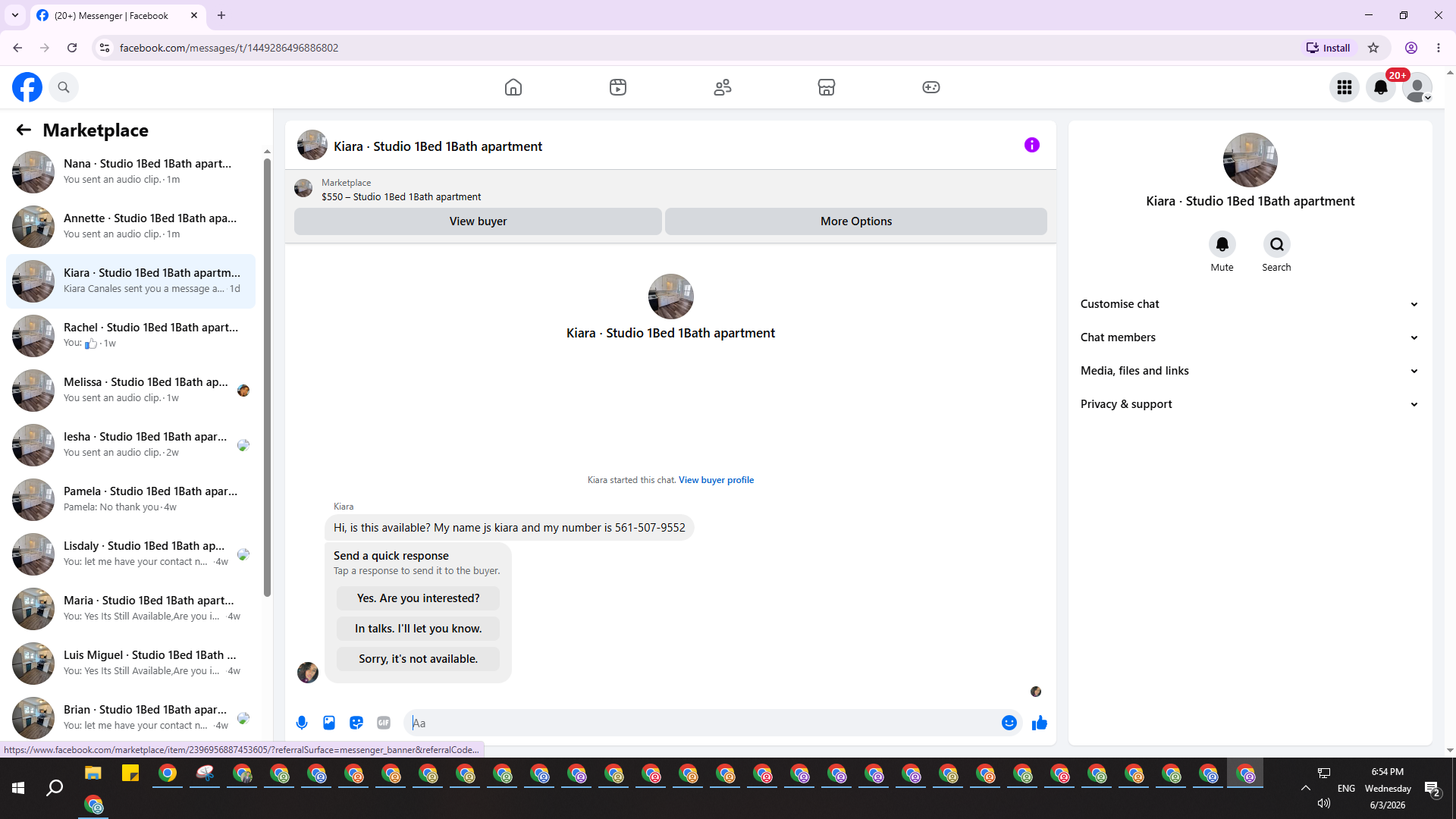Open notifications bell with 20+ badge
This screenshot has height=819, width=1456.
[x=1381, y=87]
